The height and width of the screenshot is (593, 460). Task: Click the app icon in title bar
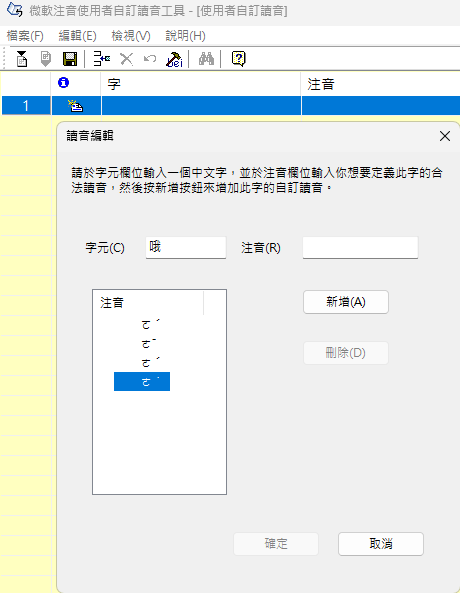click(14, 10)
